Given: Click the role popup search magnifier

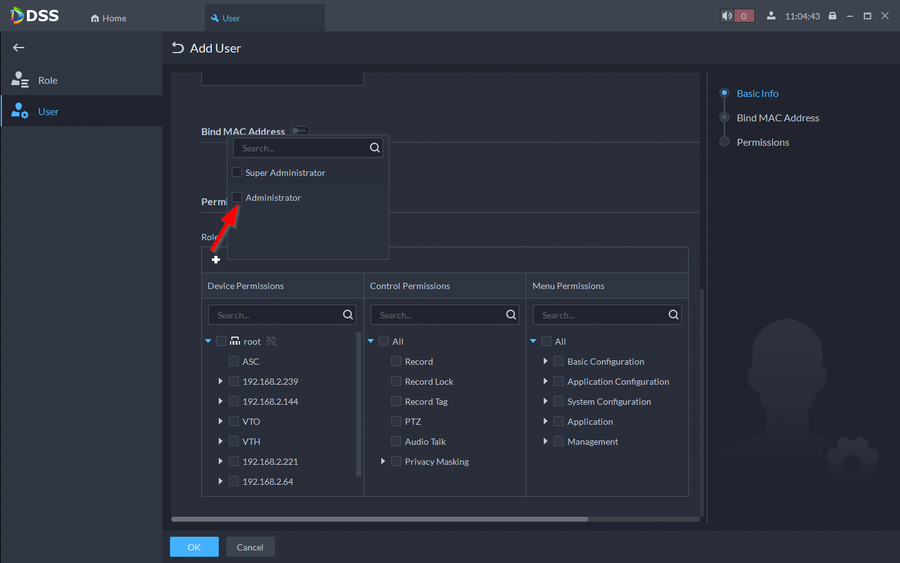Looking at the screenshot, I should coord(375,148).
